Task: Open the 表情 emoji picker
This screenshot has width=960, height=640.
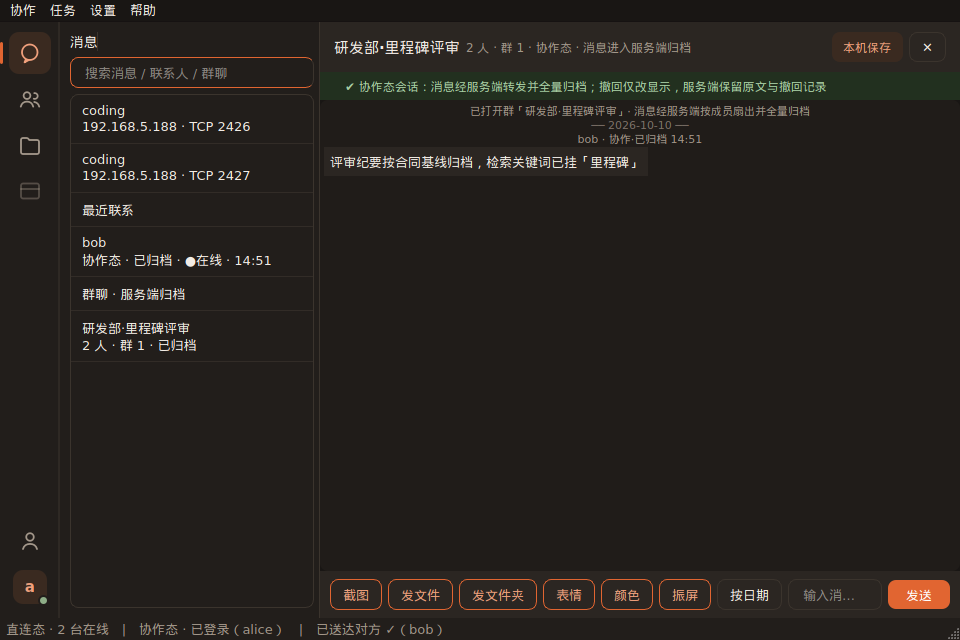Action: [569, 595]
